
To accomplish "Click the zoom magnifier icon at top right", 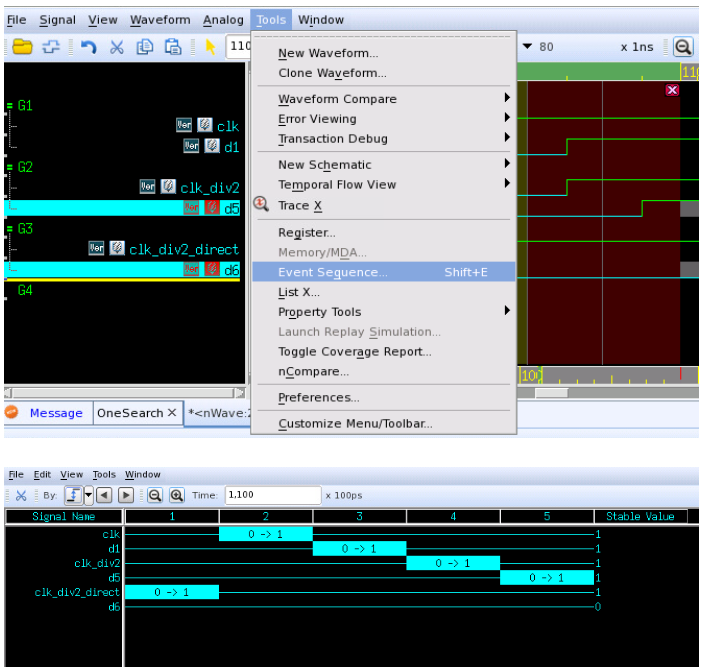I will click(682, 47).
